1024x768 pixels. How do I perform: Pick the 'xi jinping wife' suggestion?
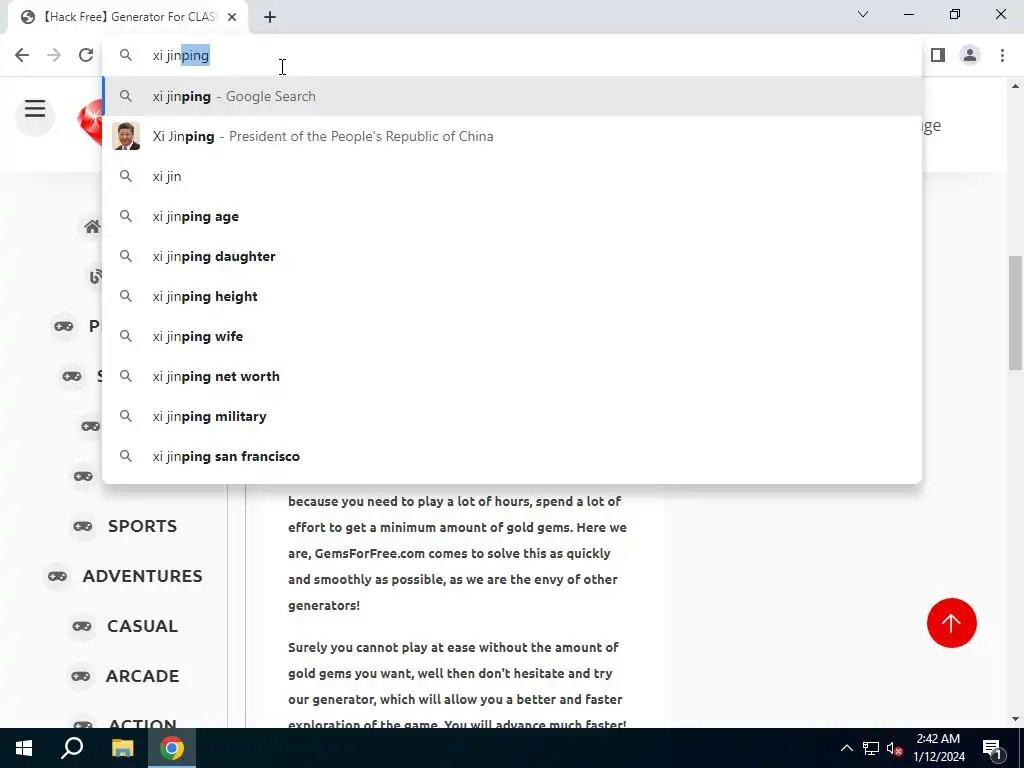coord(512,336)
